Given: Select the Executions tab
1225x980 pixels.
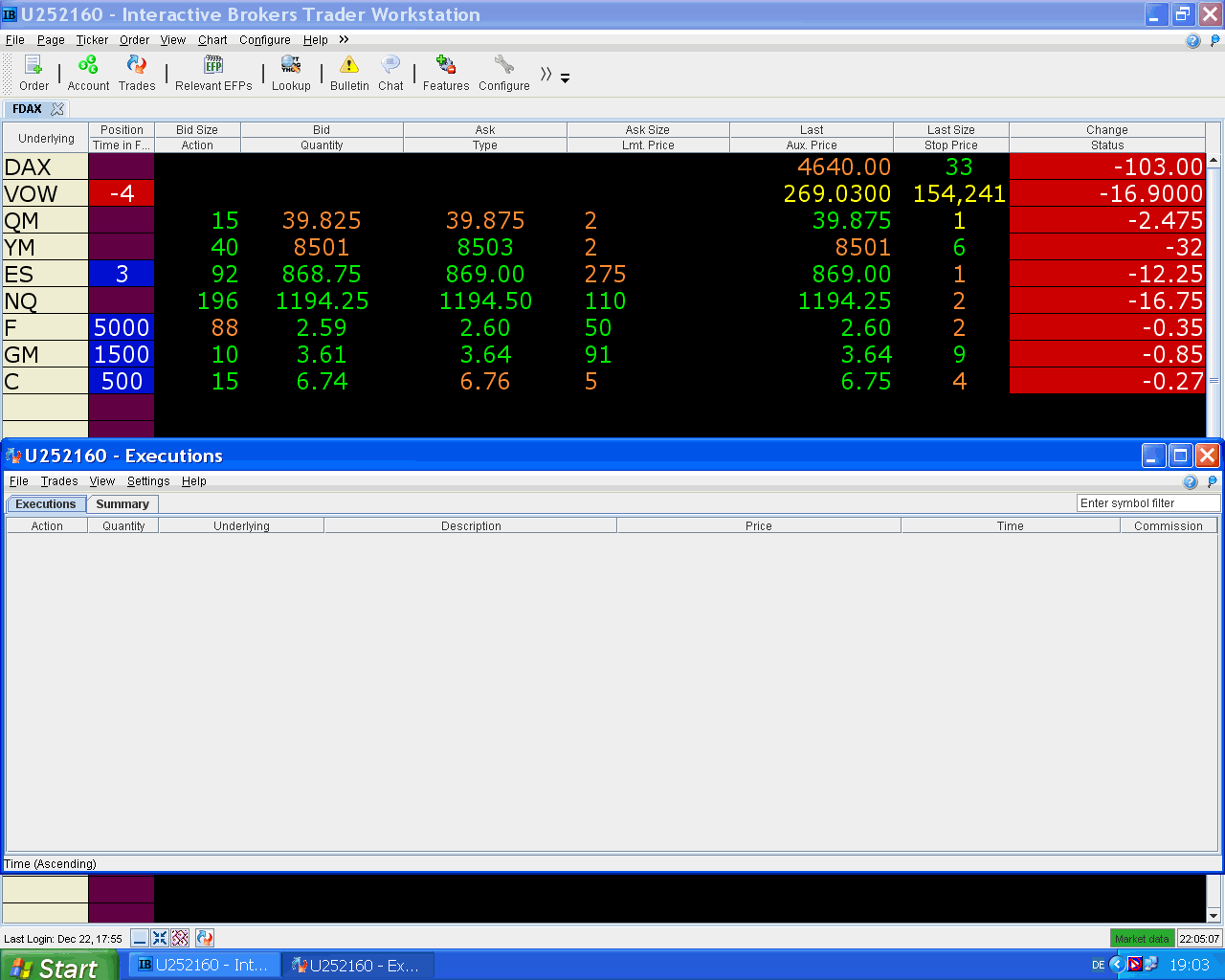Looking at the screenshot, I should tap(46, 504).
